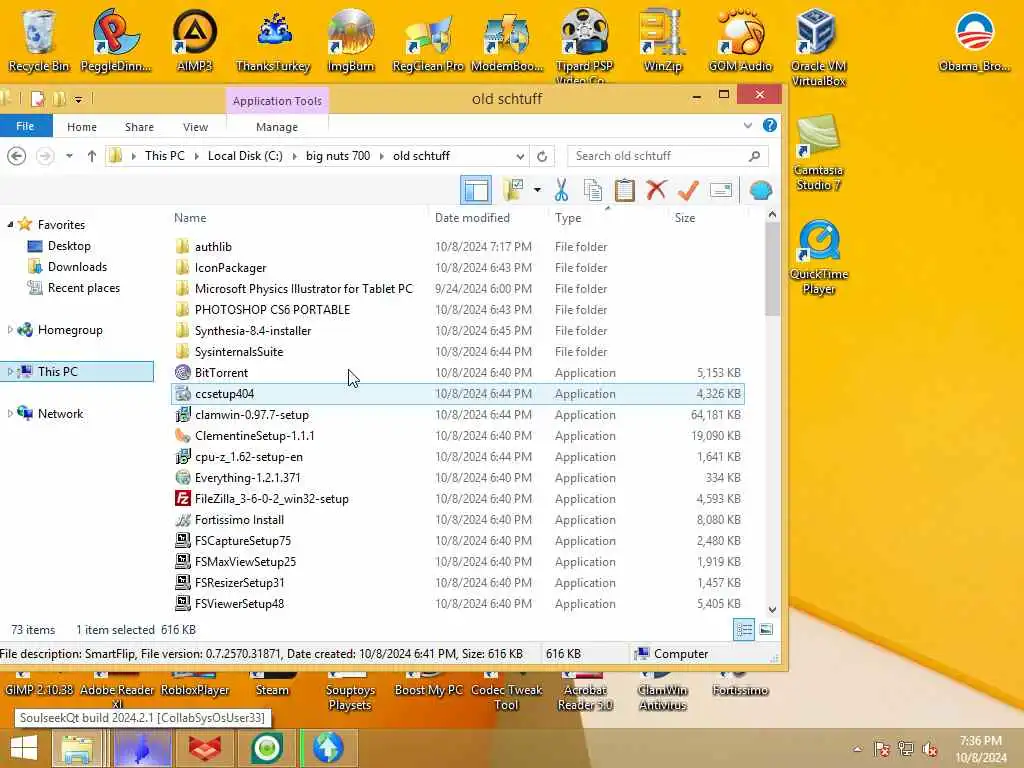
Task: Click the Back navigation arrow
Action: point(17,156)
